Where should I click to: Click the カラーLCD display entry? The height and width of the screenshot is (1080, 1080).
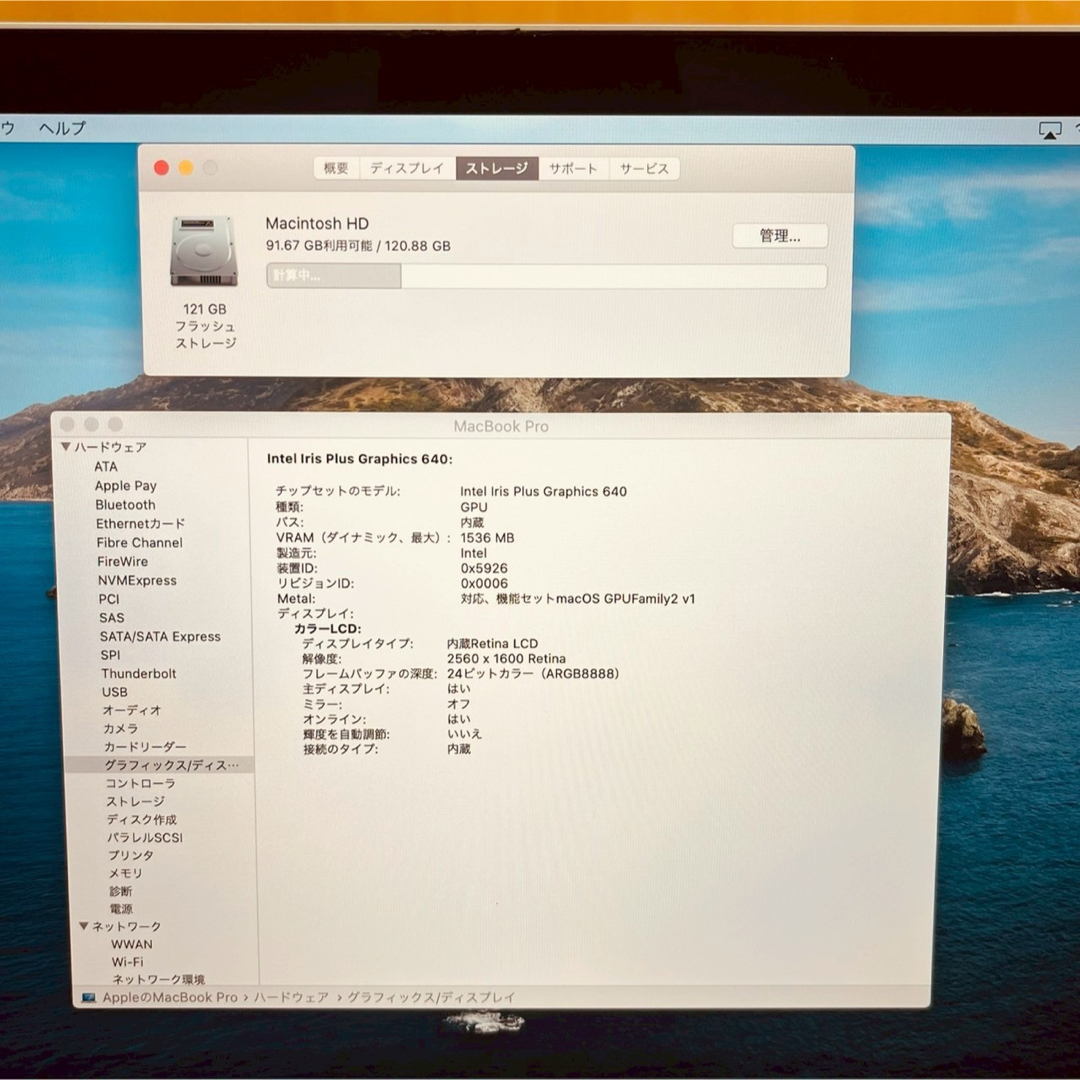point(328,629)
